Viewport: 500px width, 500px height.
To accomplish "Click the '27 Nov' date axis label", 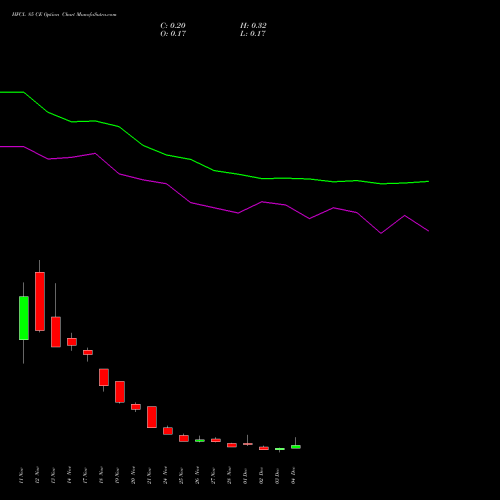I will tap(213, 476).
